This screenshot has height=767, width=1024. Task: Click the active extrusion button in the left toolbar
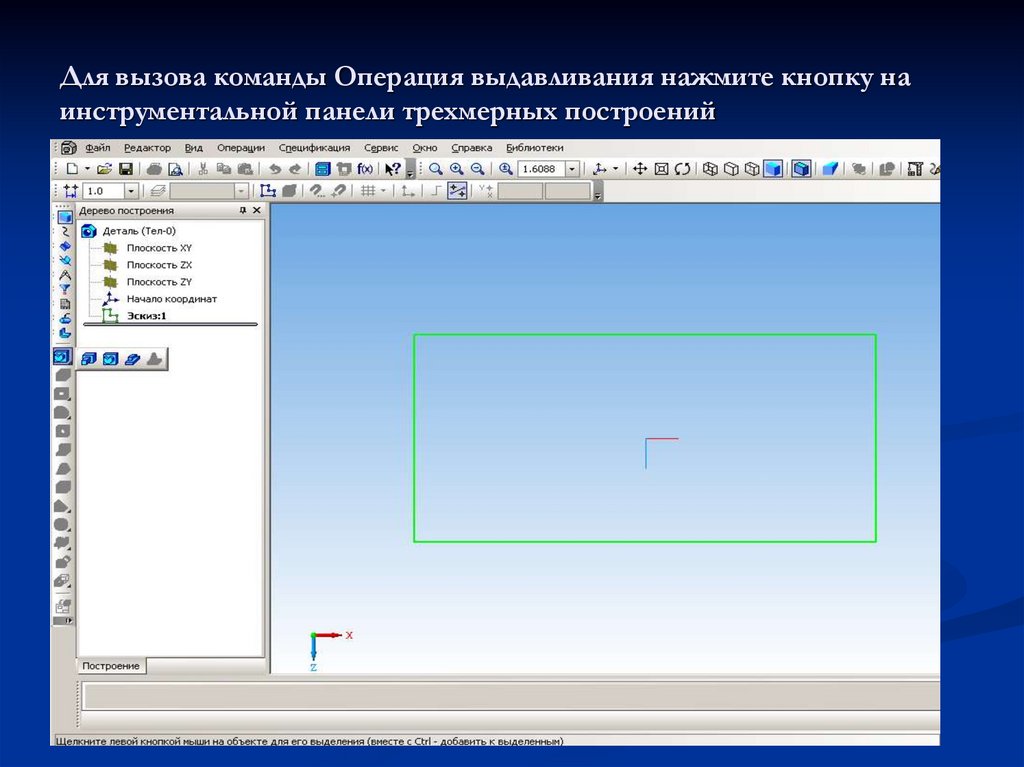(62, 357)
